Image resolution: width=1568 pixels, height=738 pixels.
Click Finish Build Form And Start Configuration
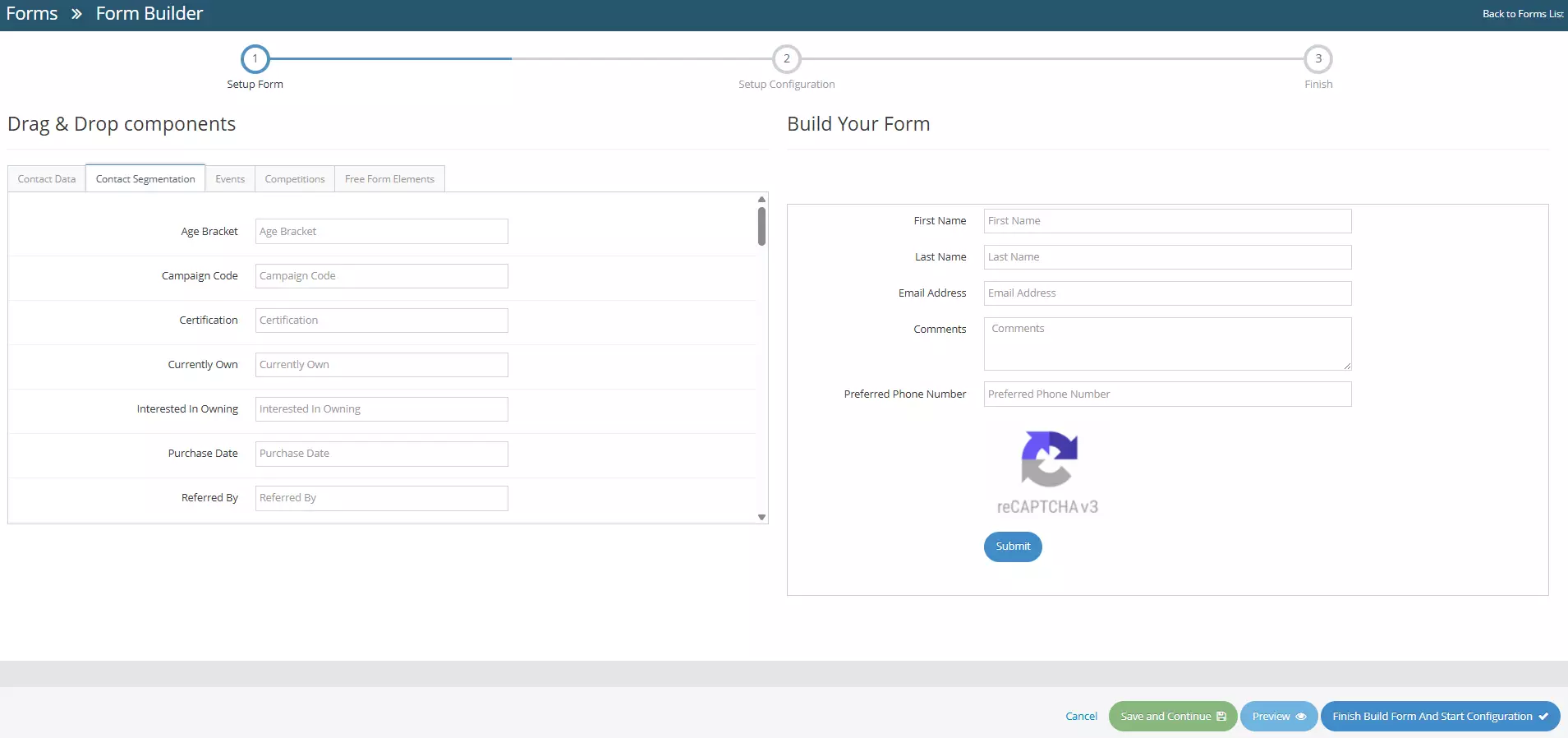coord(1439,717)
